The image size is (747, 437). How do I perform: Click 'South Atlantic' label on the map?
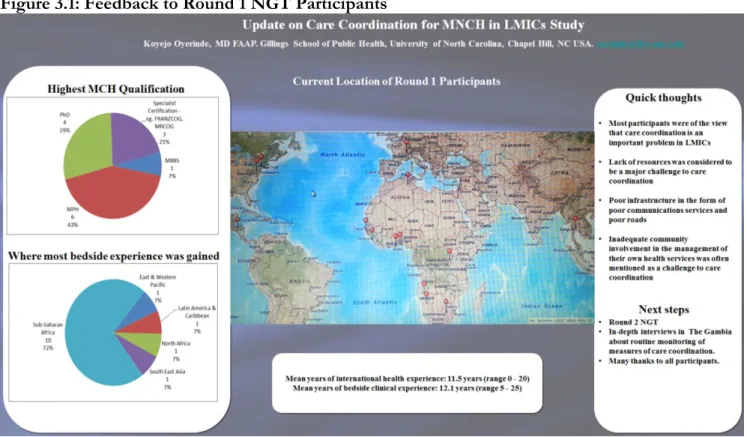pyautogui.click(x=375, y=302)
